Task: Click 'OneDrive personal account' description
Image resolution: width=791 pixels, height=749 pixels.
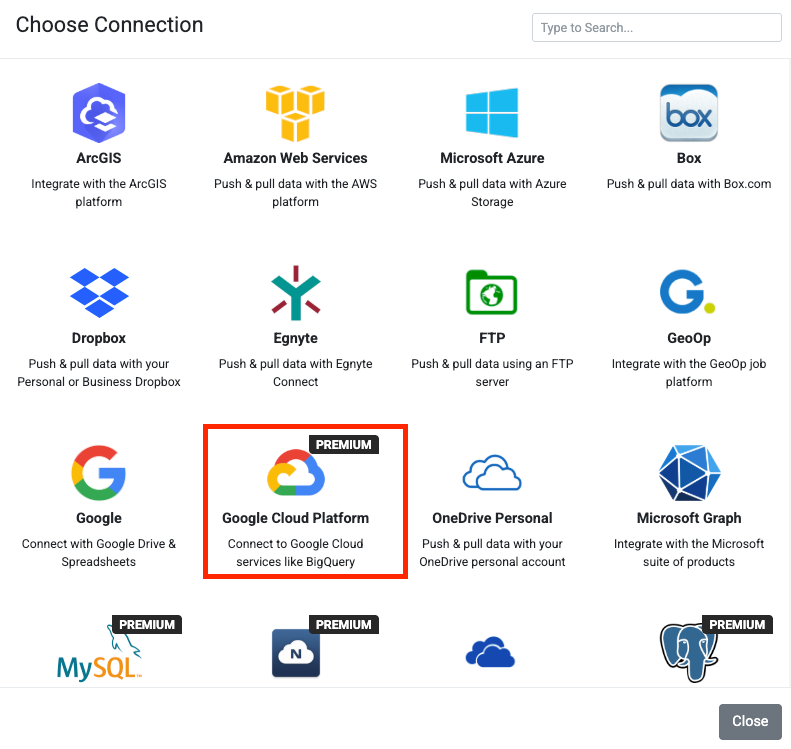Action: tap(492, 562)
